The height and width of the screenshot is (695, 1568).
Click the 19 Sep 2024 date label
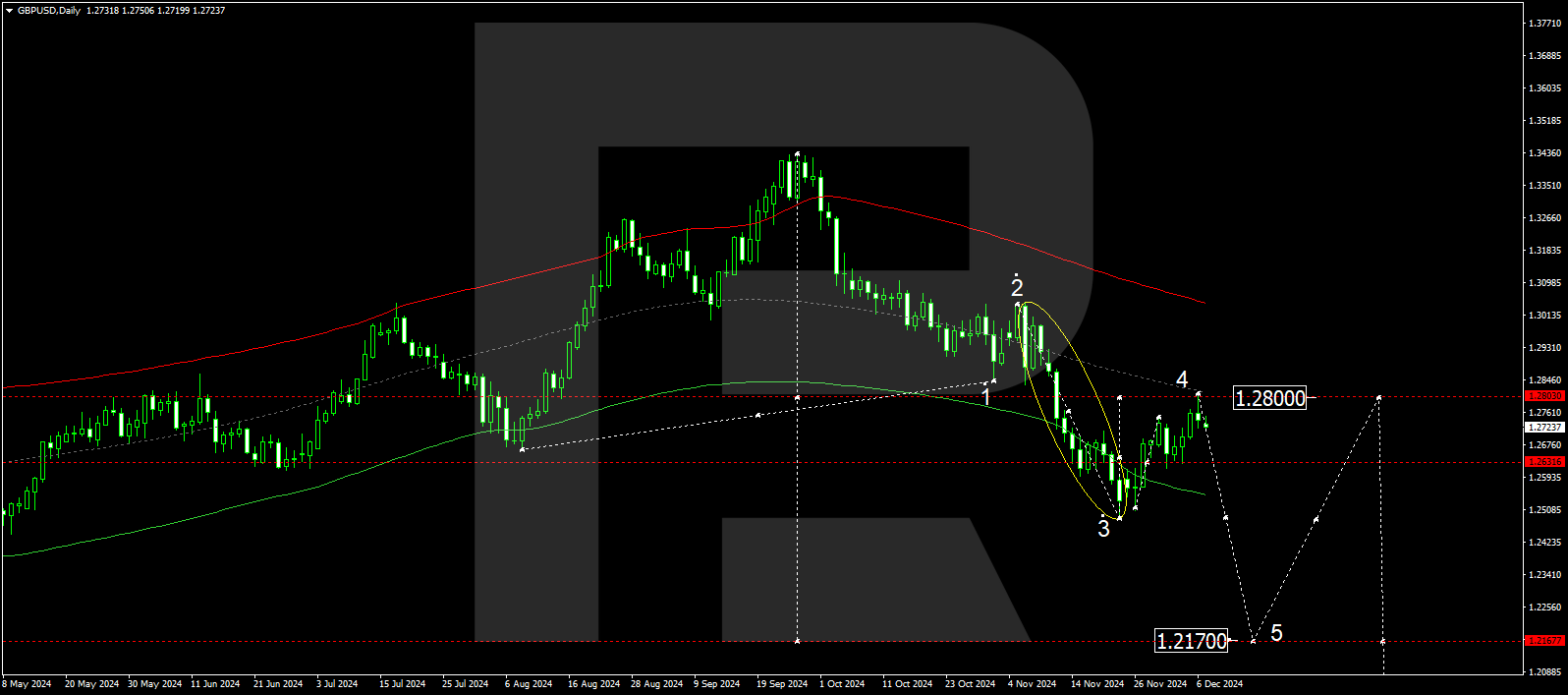[782, 684]
